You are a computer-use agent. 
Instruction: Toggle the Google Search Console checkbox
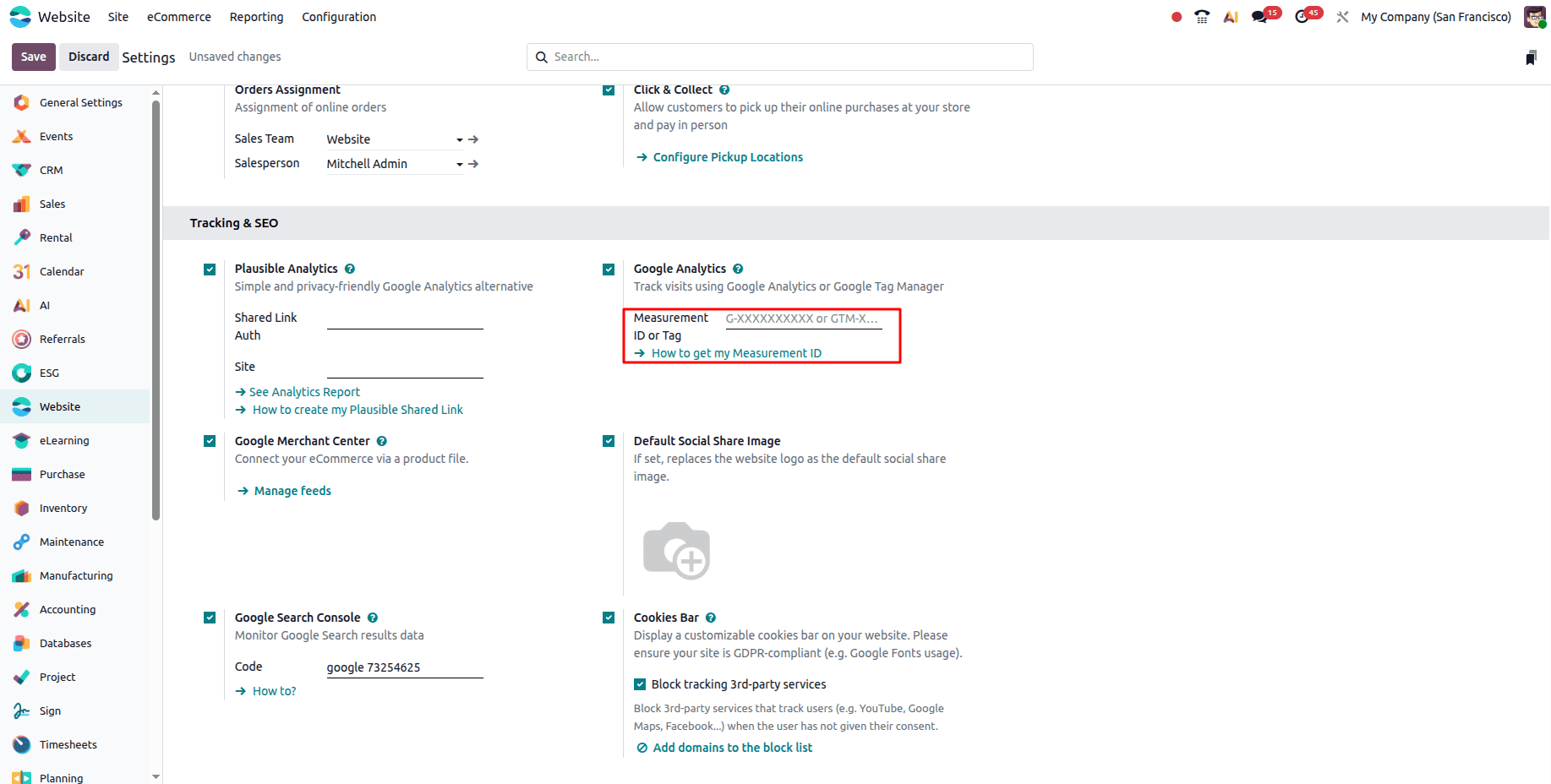[210, 618]
